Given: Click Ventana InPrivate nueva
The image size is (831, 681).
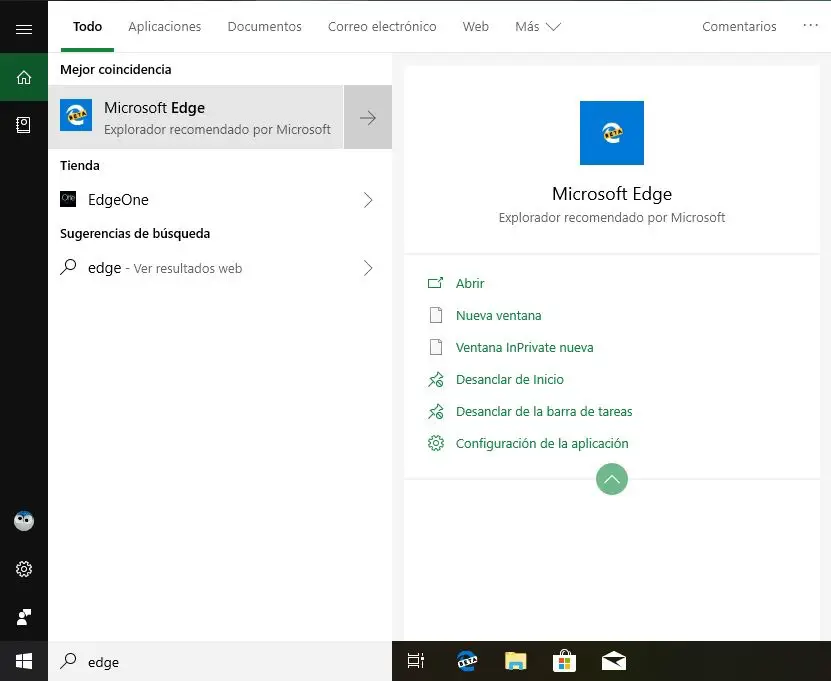Looking at the screenshot, I should [524, 348].
